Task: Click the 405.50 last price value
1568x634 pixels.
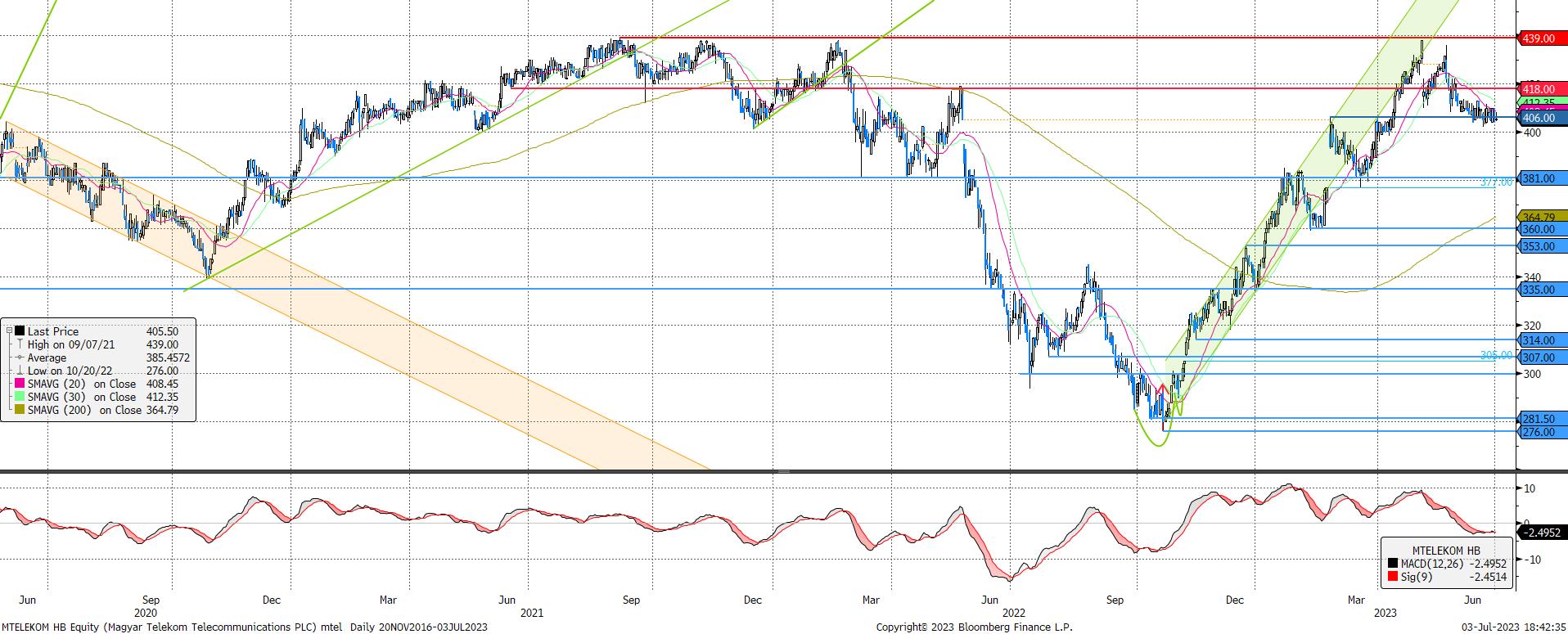Action: coord(162,331)
